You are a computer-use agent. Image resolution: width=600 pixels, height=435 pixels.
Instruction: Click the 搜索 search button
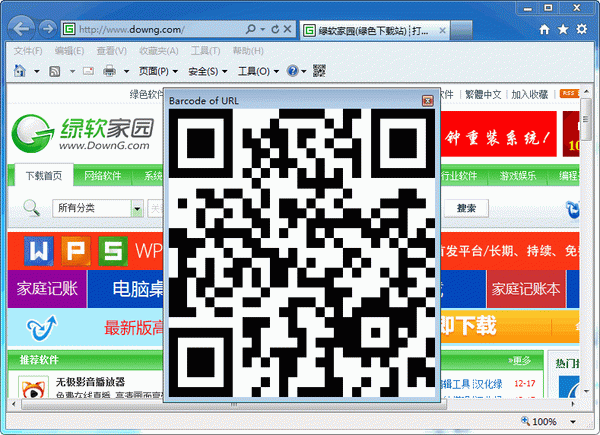pyautogui.click(x=466, y=208)
